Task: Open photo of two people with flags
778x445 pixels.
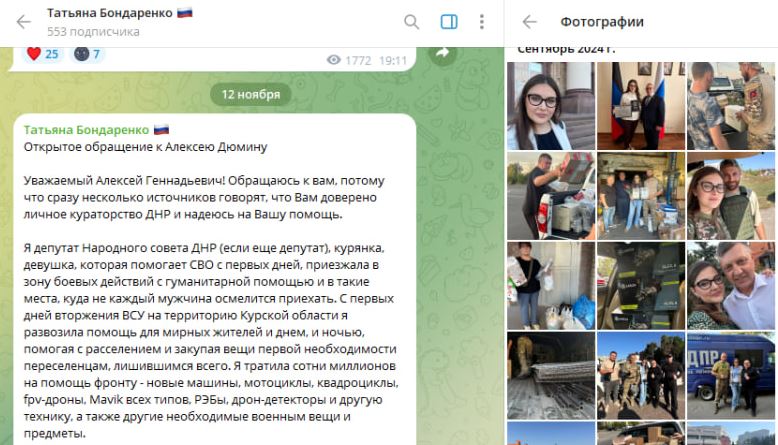Action: click(641, 106)
